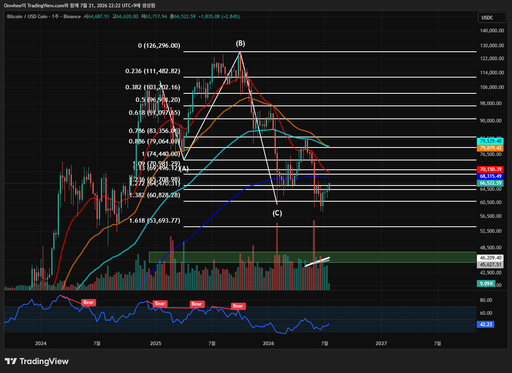Click the 2026 time axis label
The width and height of the screenshot is (512, 373).
pos(268,343)
